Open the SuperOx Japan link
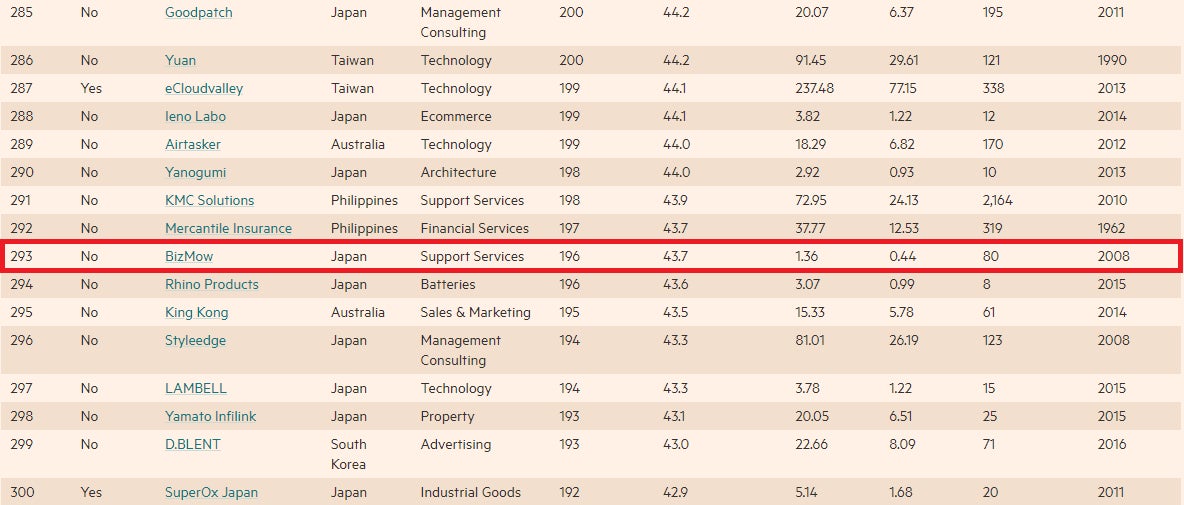This screenshot has height=505, width=1184. (211, 492)
